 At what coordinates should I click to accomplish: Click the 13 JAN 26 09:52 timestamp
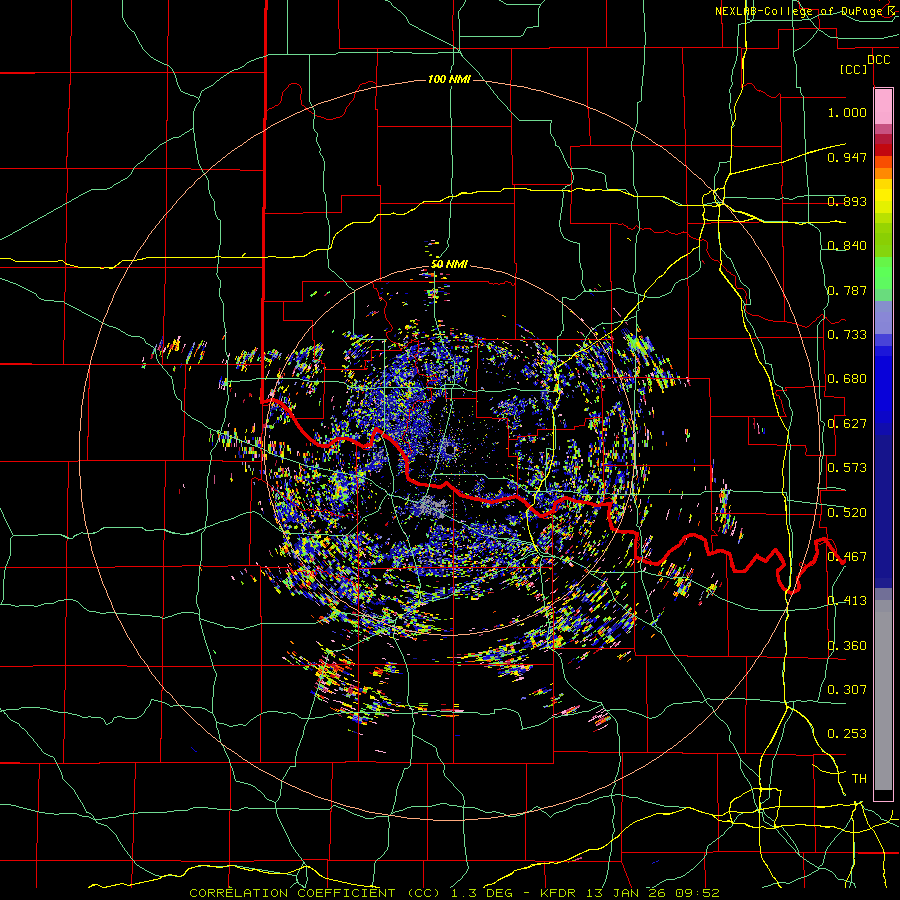click(653, 893)
